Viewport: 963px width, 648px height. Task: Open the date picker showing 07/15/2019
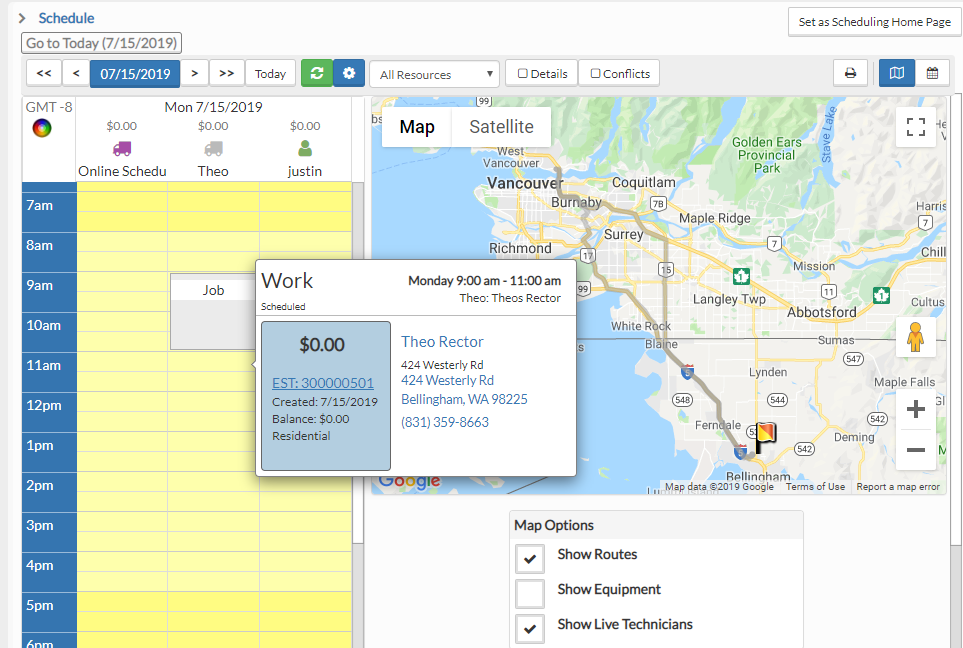pos(134,72)
